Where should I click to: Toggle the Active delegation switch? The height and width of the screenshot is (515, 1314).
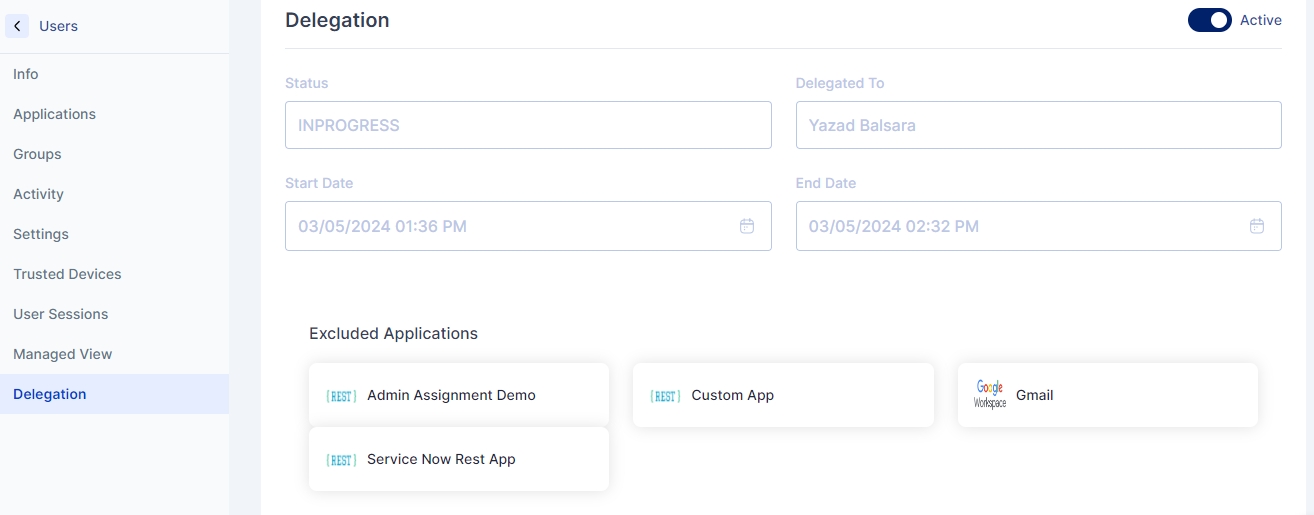[x=1209, y=20]
